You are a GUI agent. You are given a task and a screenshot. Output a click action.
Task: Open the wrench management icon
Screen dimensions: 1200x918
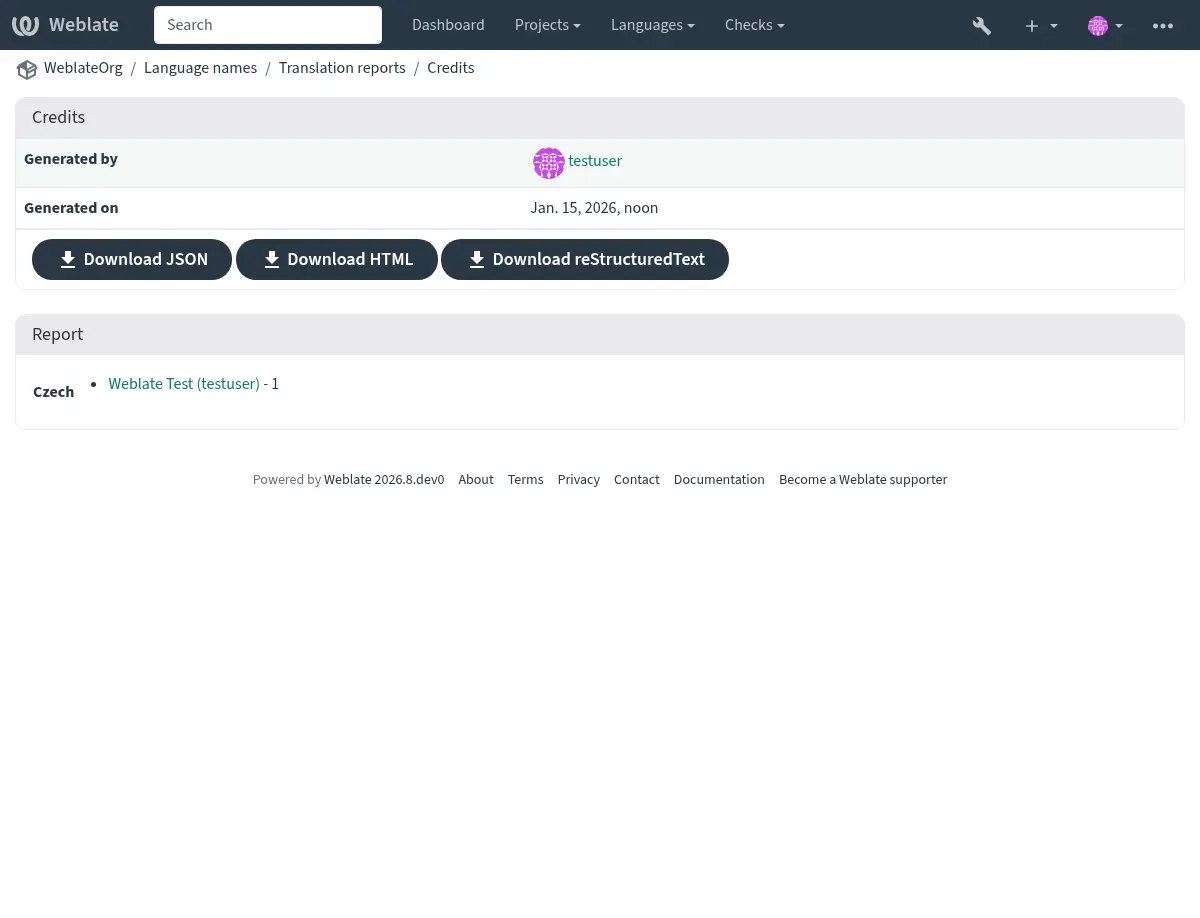click(982, 26)
